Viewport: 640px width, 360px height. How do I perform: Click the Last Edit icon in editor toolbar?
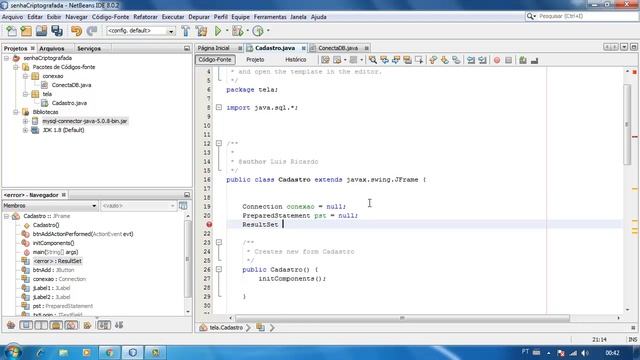[325, 60]
